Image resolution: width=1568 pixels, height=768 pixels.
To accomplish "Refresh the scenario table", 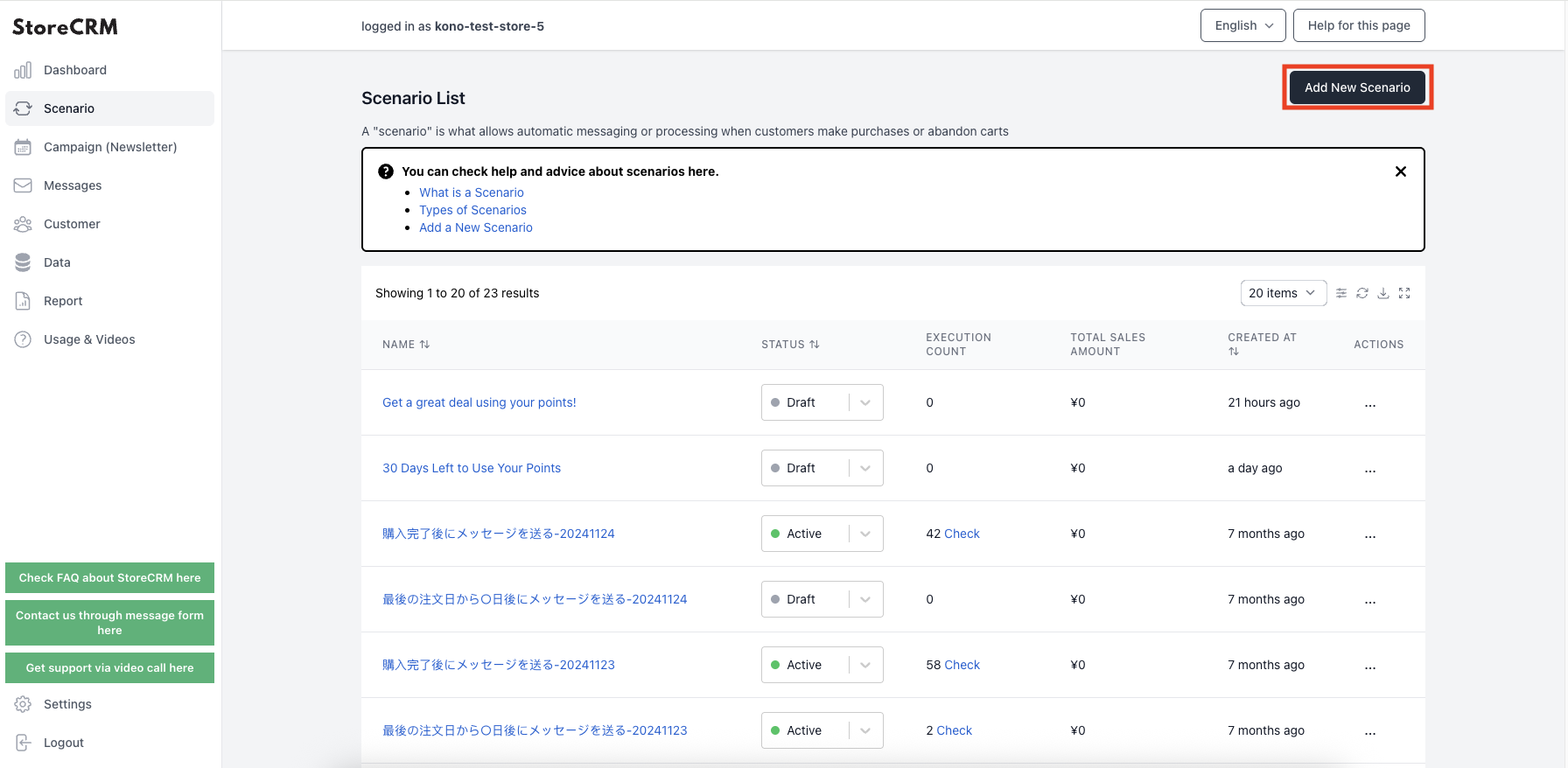I will [x=1362, y=293].
